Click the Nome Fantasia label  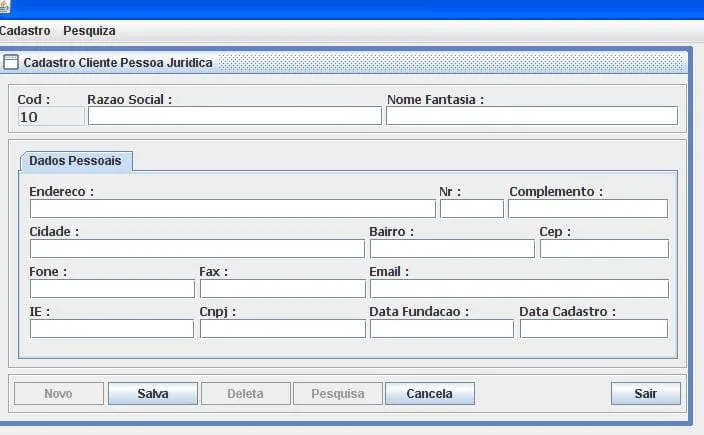435,100
